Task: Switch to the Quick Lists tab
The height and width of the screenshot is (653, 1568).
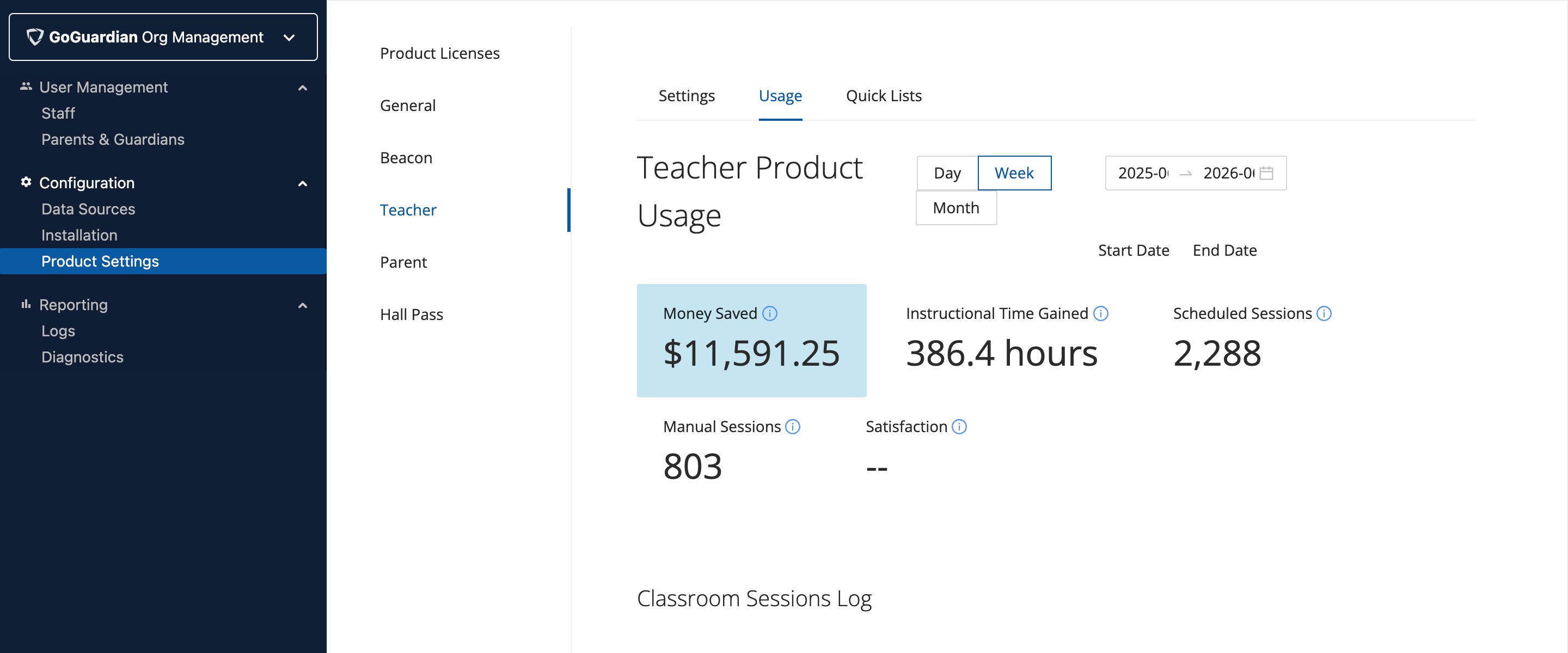Action: pyautogui.click(x=884, y=96)
